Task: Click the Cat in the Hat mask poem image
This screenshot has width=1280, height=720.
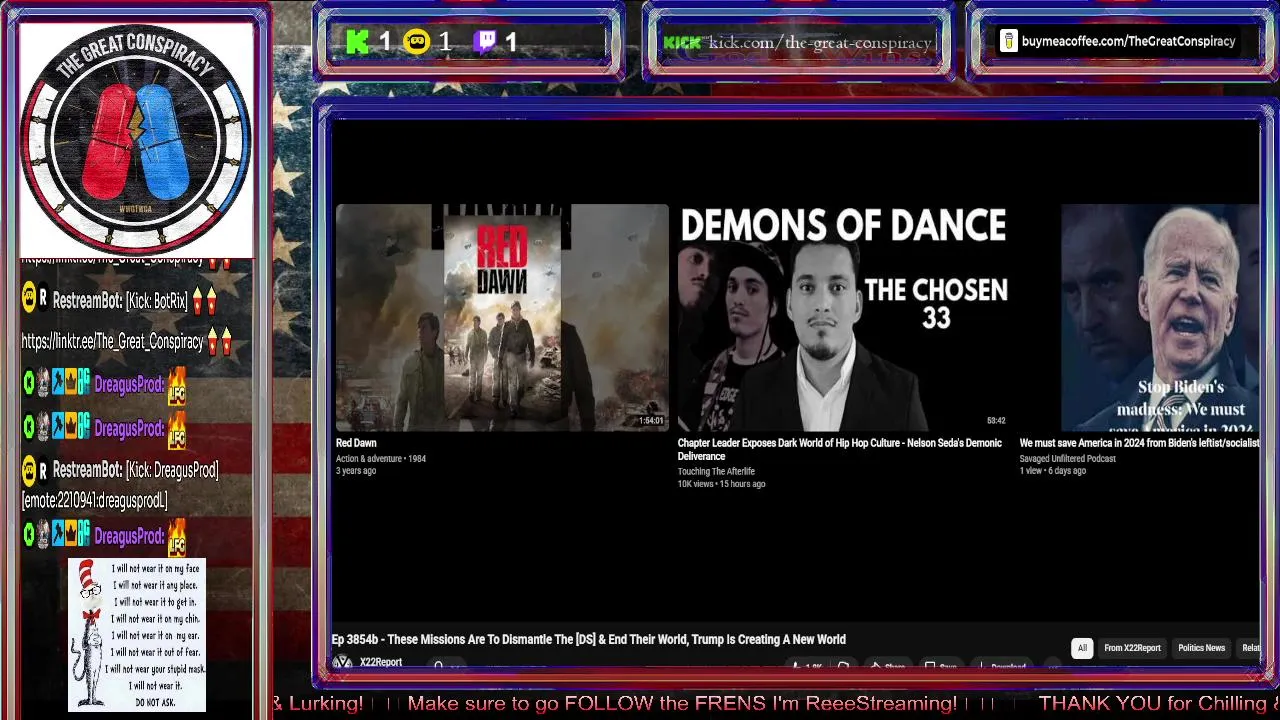Action: 137,635
